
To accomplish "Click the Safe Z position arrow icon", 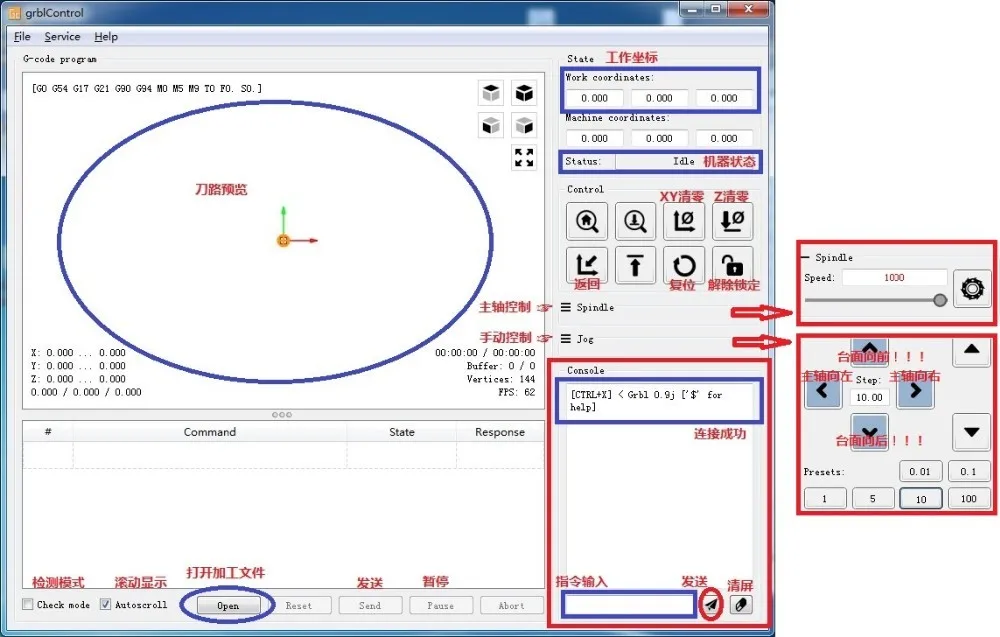I will (635, 265).
